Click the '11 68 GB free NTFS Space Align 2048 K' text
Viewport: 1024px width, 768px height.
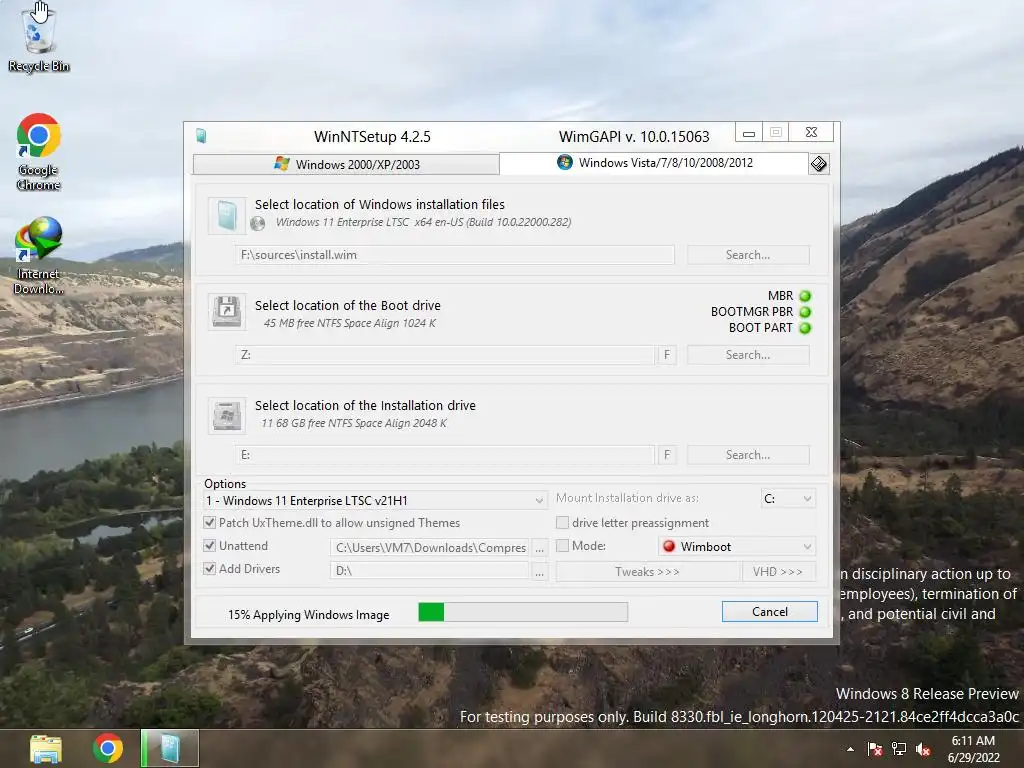click(354, 423)
